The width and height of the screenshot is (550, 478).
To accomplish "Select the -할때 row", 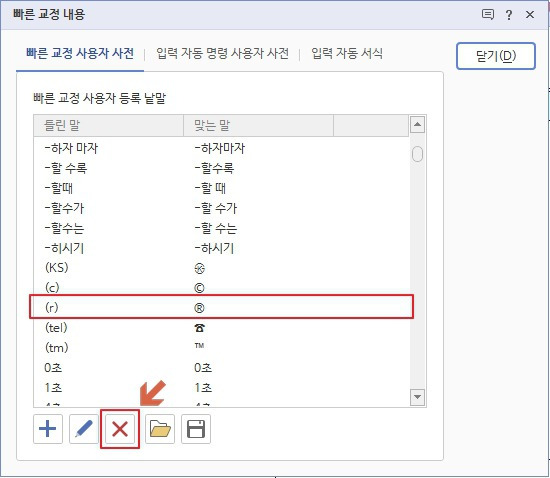I will click(221, 188).
